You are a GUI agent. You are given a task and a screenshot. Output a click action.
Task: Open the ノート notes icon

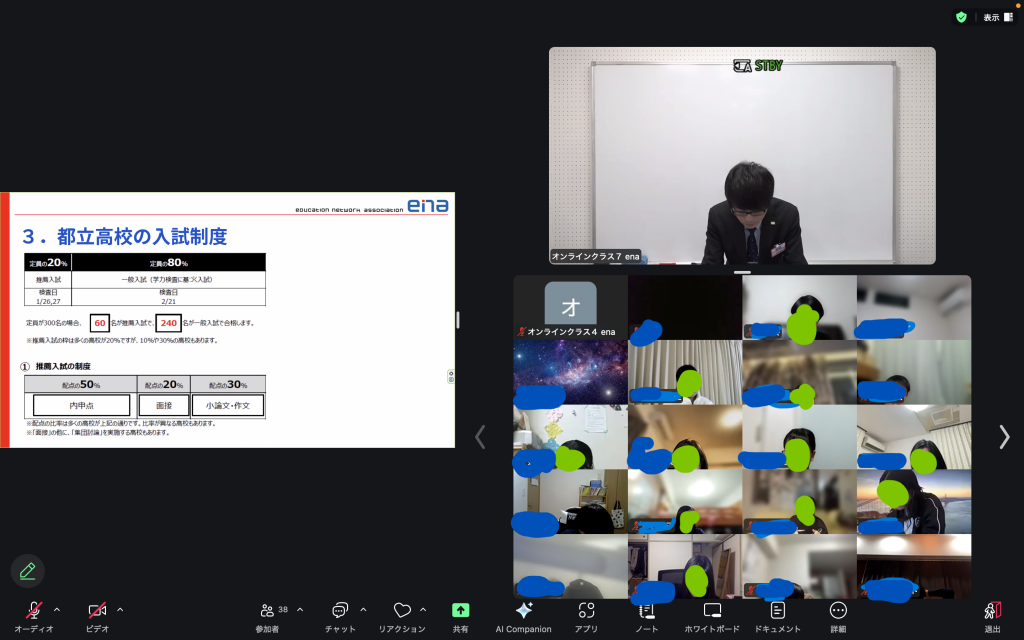tap(647, 610)
